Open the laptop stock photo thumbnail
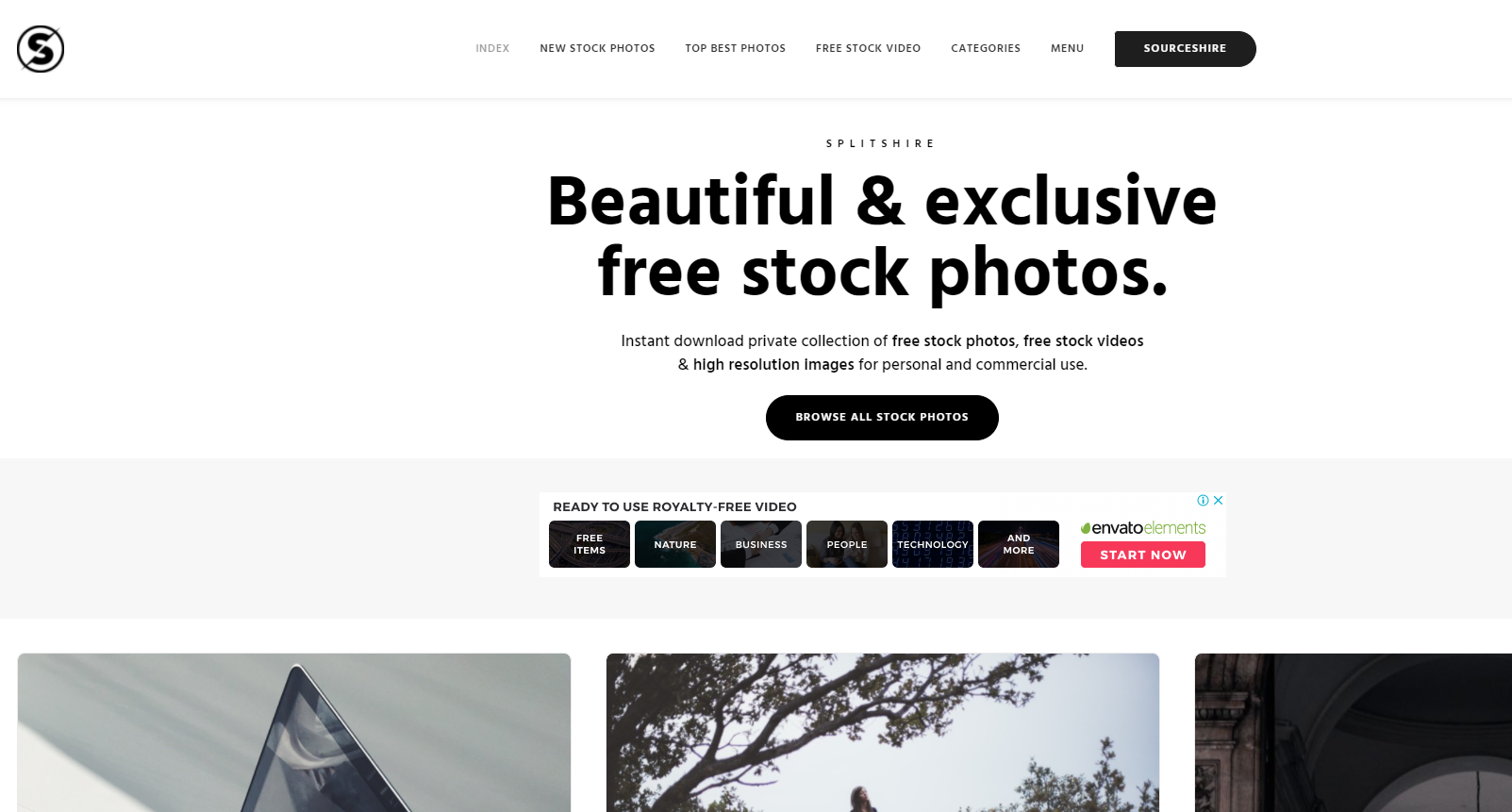This screenshot has height=812, width=1512. point(294,733)
